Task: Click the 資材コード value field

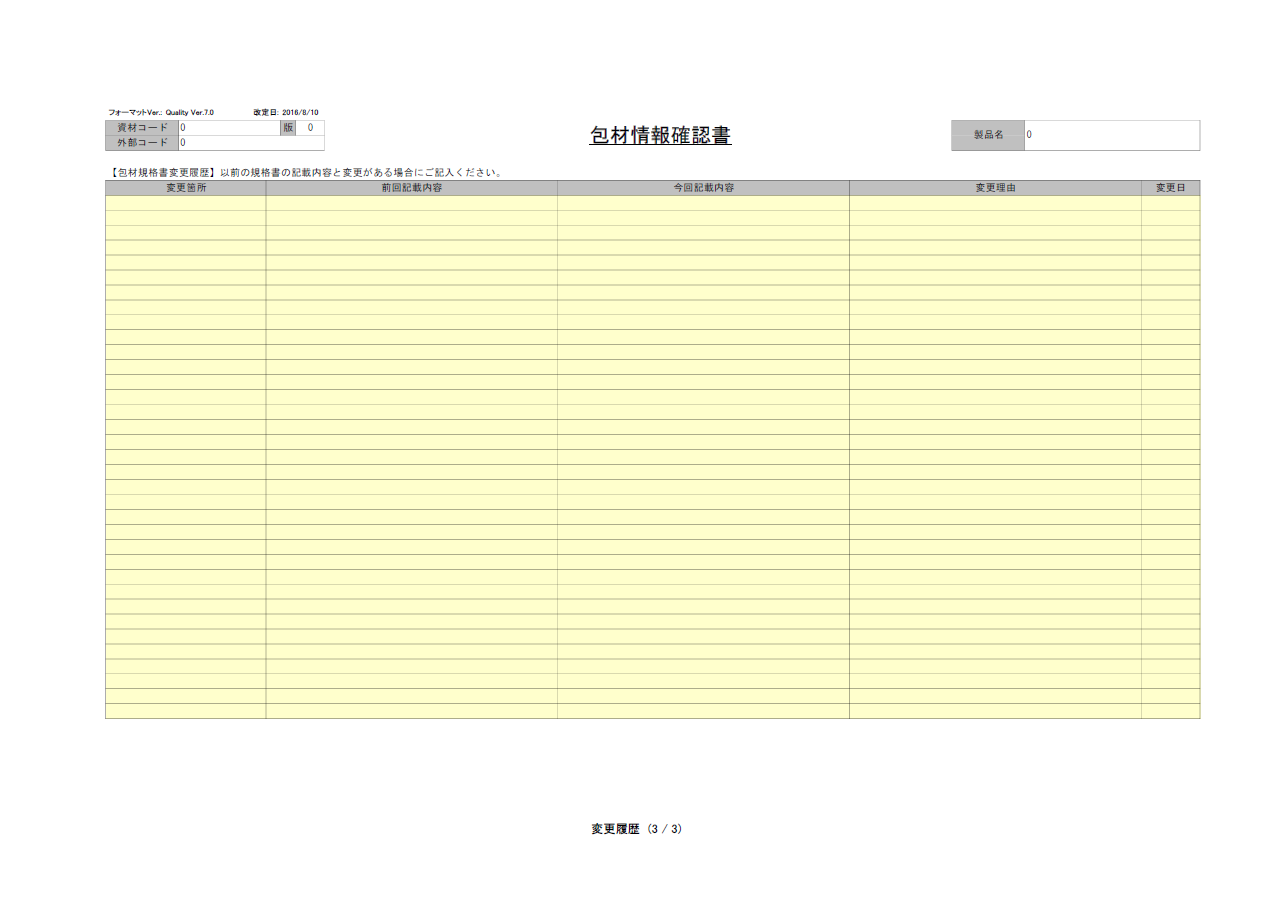Action: (229, 128)
